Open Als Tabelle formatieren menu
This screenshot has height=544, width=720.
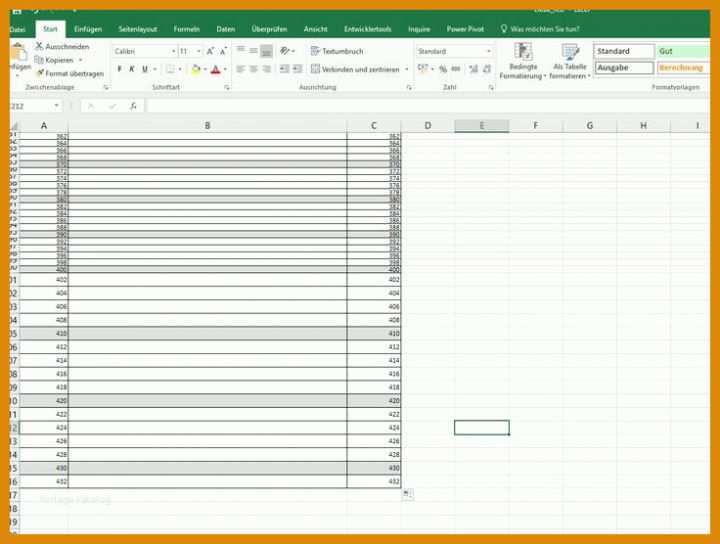570,61
